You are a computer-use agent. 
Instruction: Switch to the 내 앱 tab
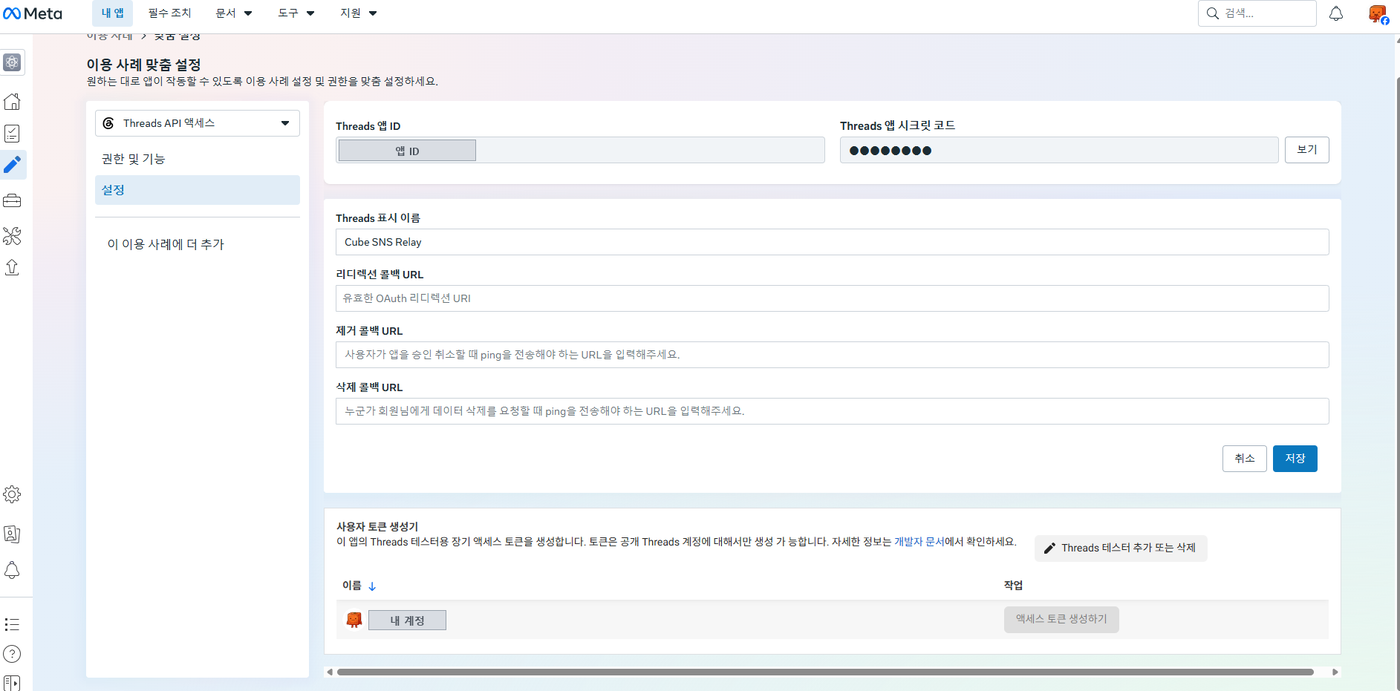(x=112, y=14)
